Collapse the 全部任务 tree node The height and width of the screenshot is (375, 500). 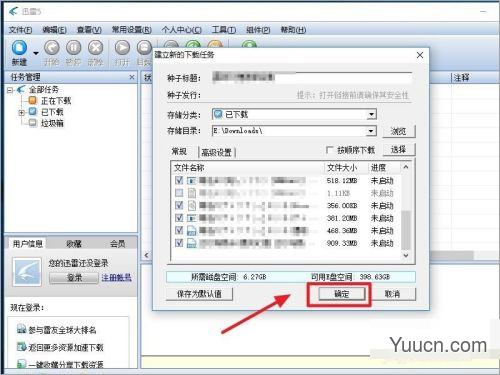pyautogui.click(x=10, y=90)
